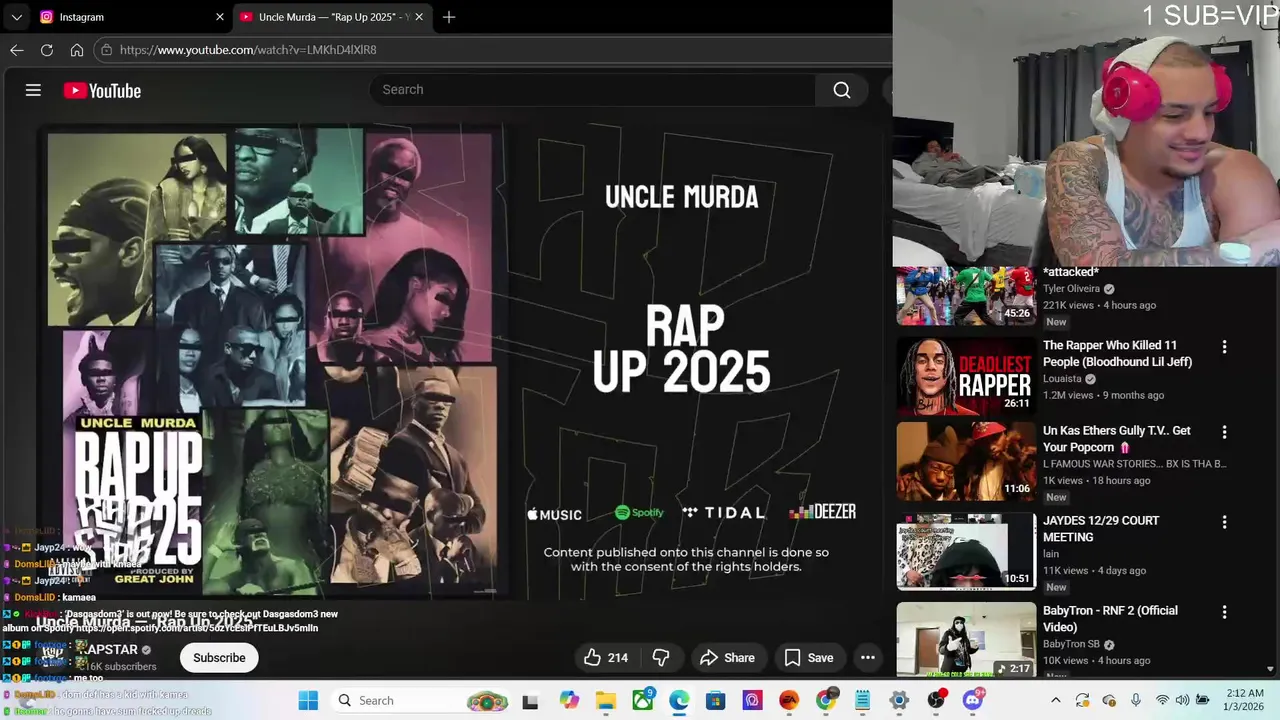Close the Uncle Murda YouTube tab
Screen dimensions: 1280x720
point(419,17)
